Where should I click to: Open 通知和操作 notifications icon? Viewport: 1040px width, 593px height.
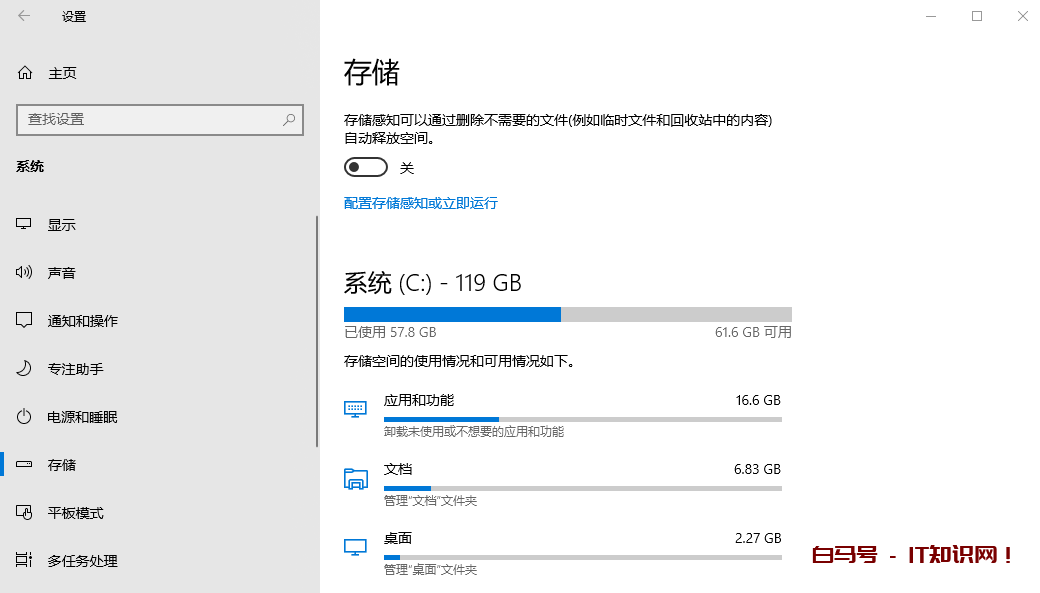coord(25,321)
